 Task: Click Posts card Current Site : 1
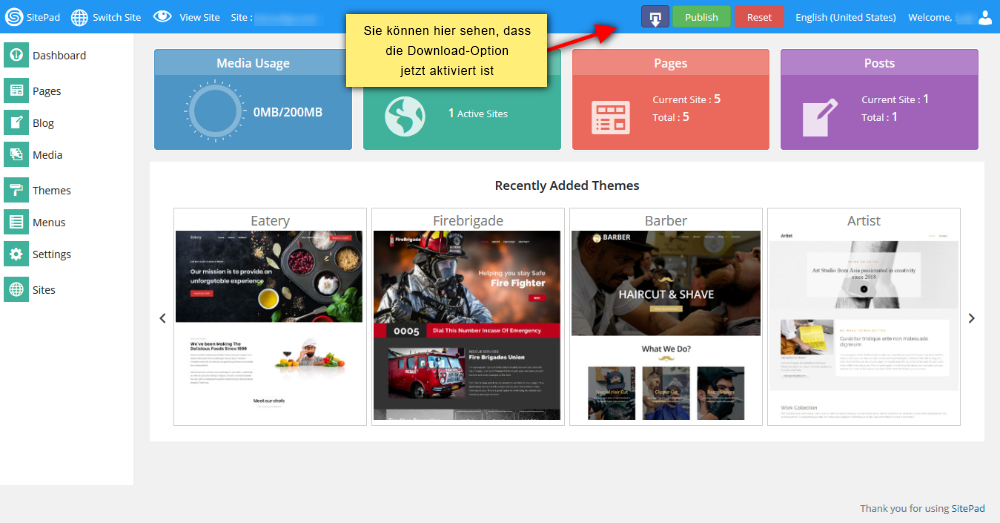(x=895, y=99)
